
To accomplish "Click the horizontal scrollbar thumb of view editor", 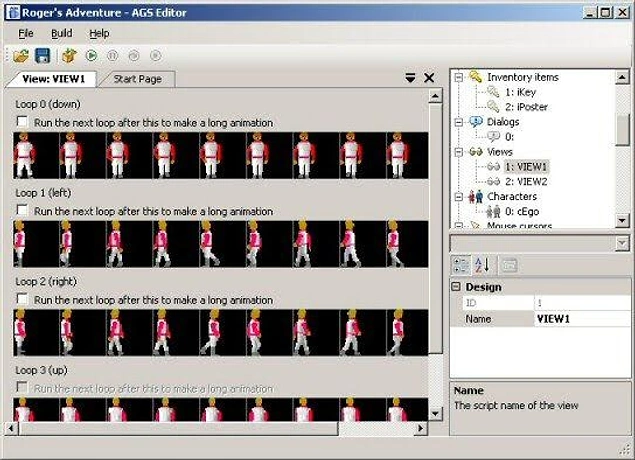I will click(178, 428).
